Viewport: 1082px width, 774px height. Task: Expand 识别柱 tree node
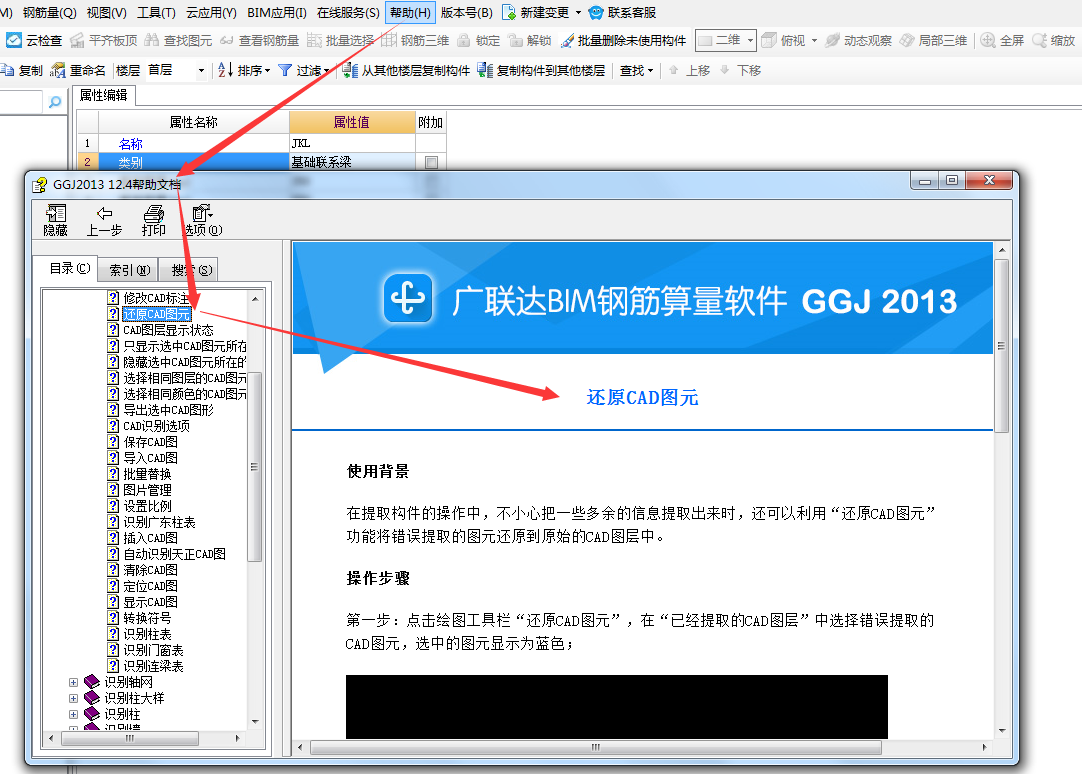coord(73,714)
